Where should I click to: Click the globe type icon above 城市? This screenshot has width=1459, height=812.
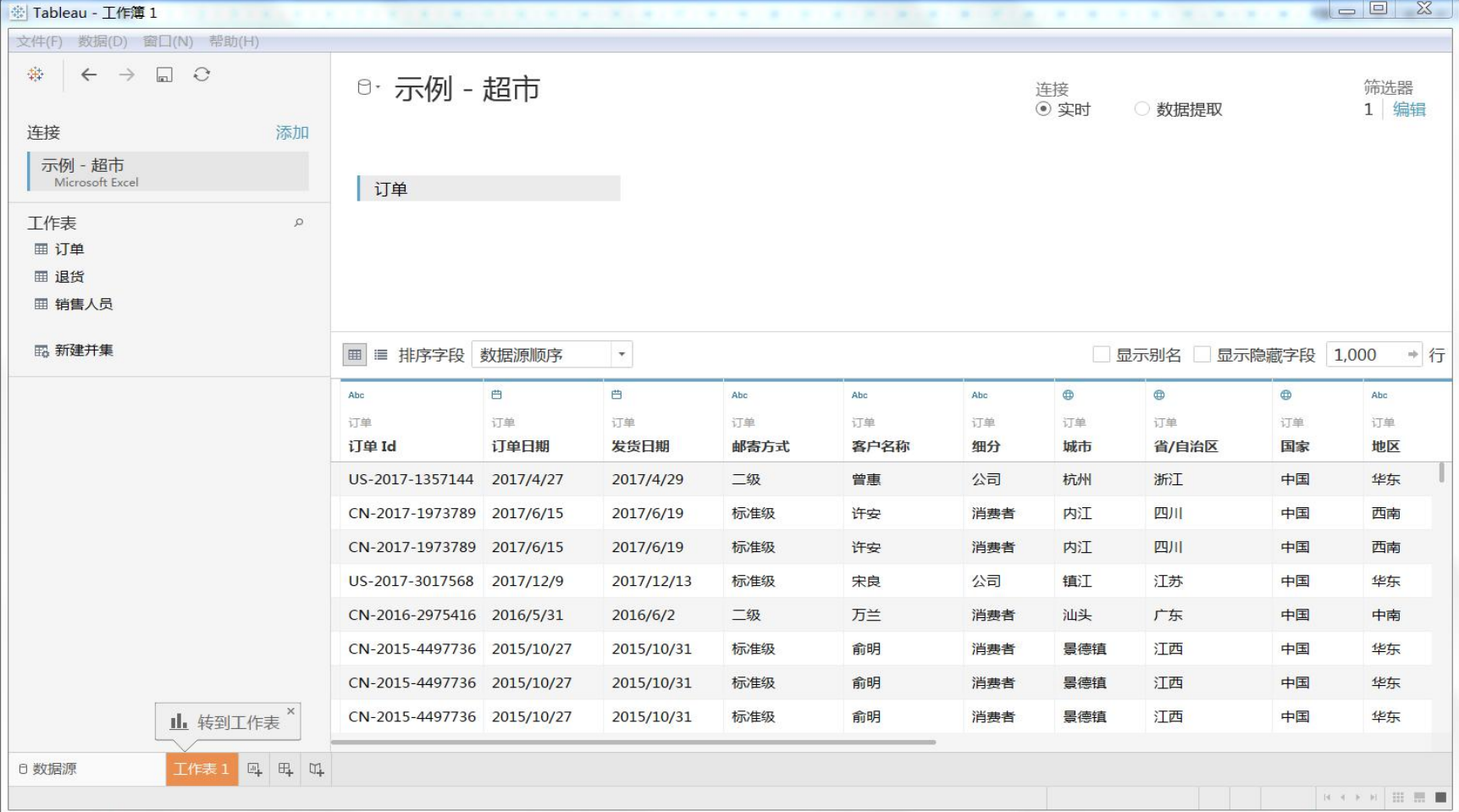[1069, 395]
